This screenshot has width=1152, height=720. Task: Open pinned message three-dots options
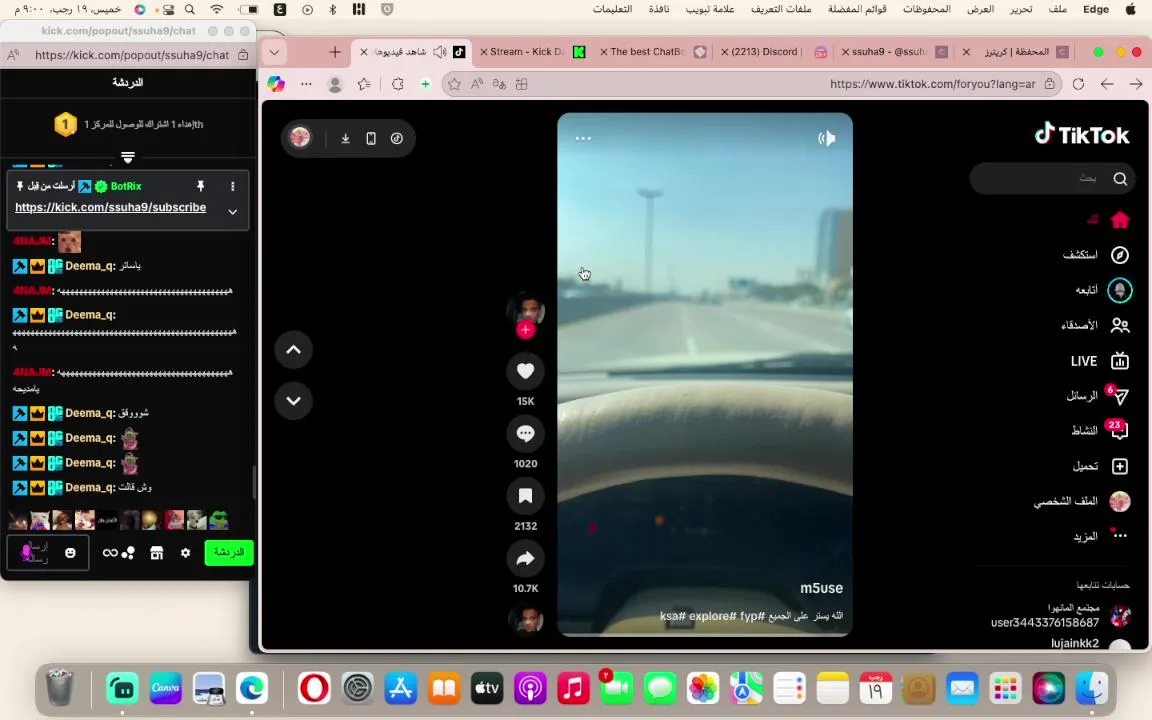(x=232, y=186)
